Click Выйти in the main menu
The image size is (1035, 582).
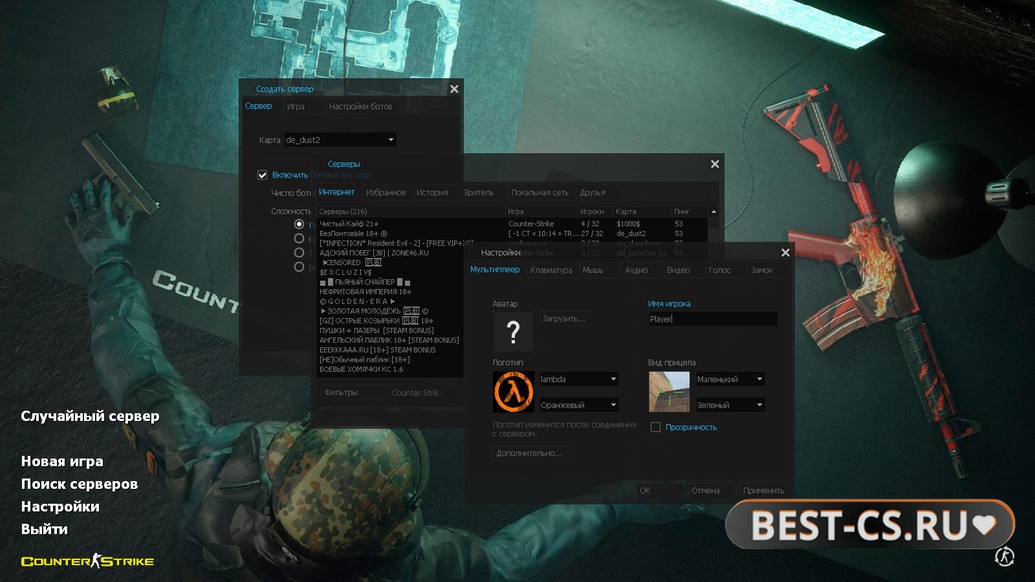[44, 529]
